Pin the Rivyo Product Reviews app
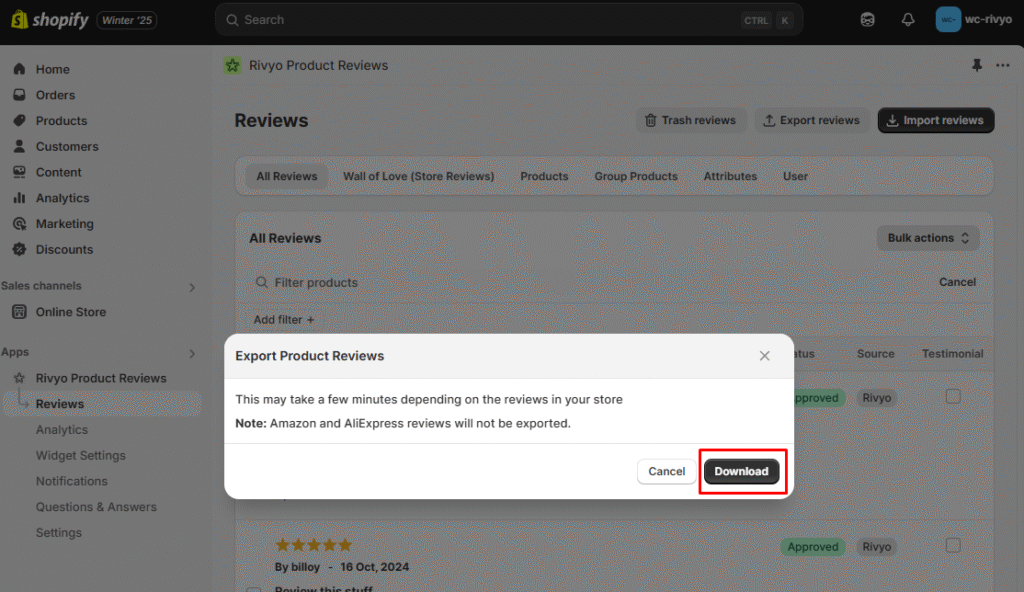The width and height of the screenshot is (1024, 592). click(x=977, y=66)
